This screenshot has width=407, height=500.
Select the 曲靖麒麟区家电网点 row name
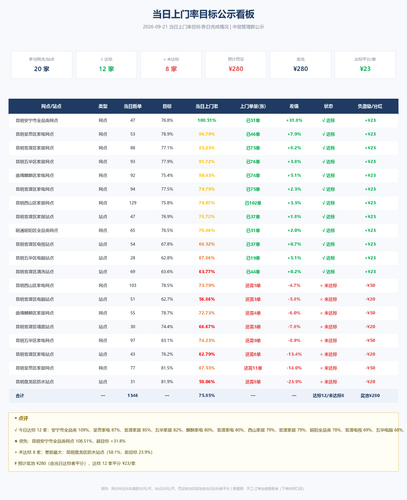click(35, 175)
